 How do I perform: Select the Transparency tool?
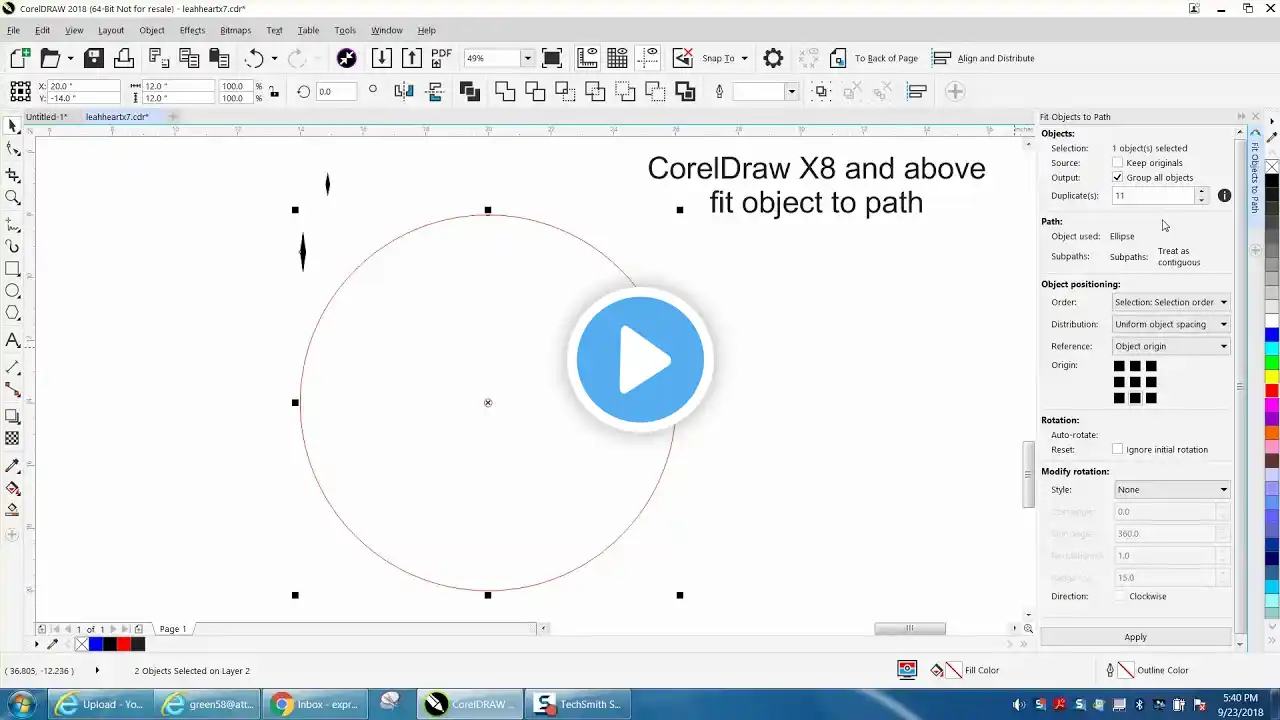coord(13,439)
